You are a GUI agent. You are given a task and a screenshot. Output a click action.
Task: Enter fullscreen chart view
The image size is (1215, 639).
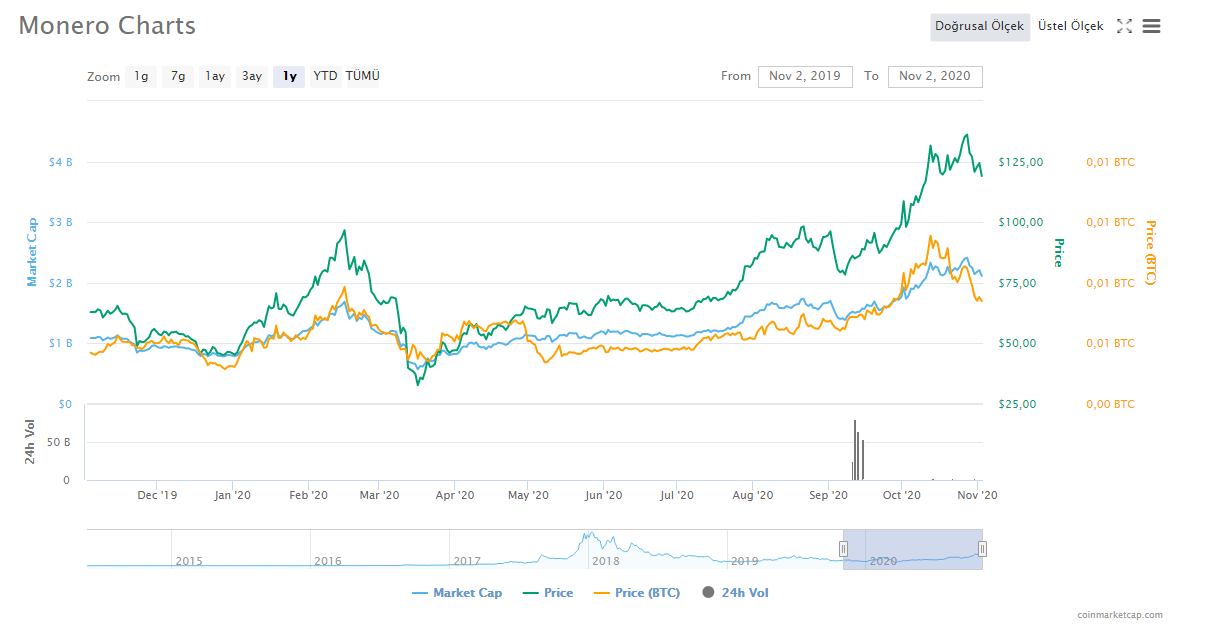1124,27
